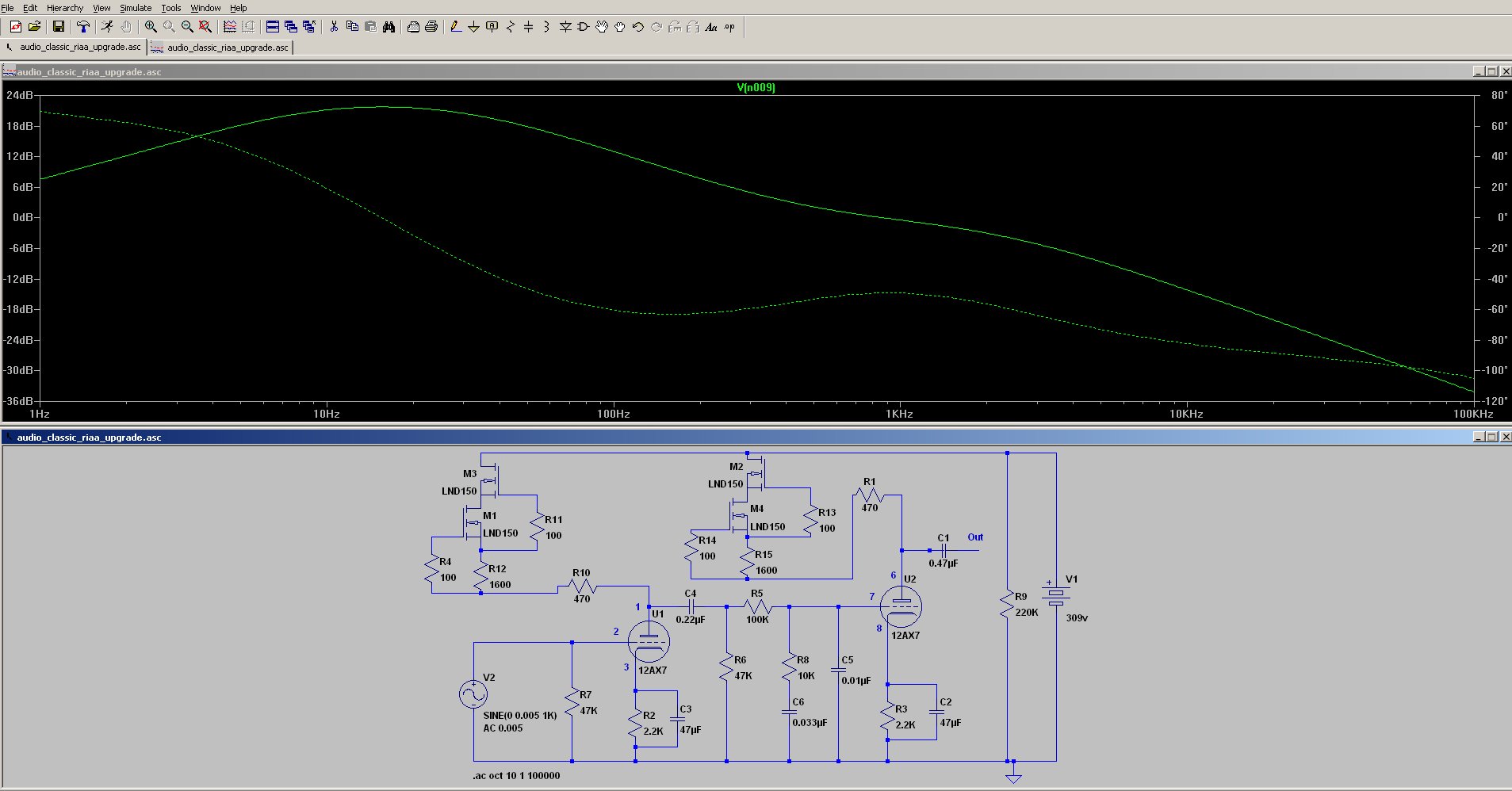The image size is (1512, 791).
Task: Cascade windows toolbar icon
Action: coord(291,27)
